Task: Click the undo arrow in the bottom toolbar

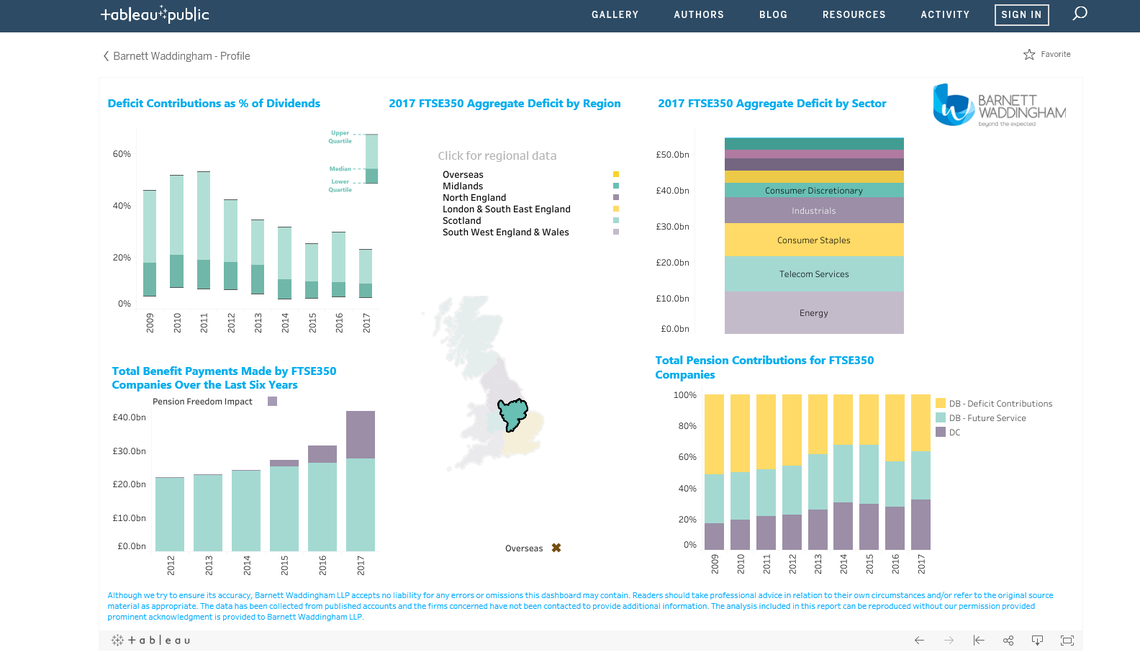Action: (919, 640)
